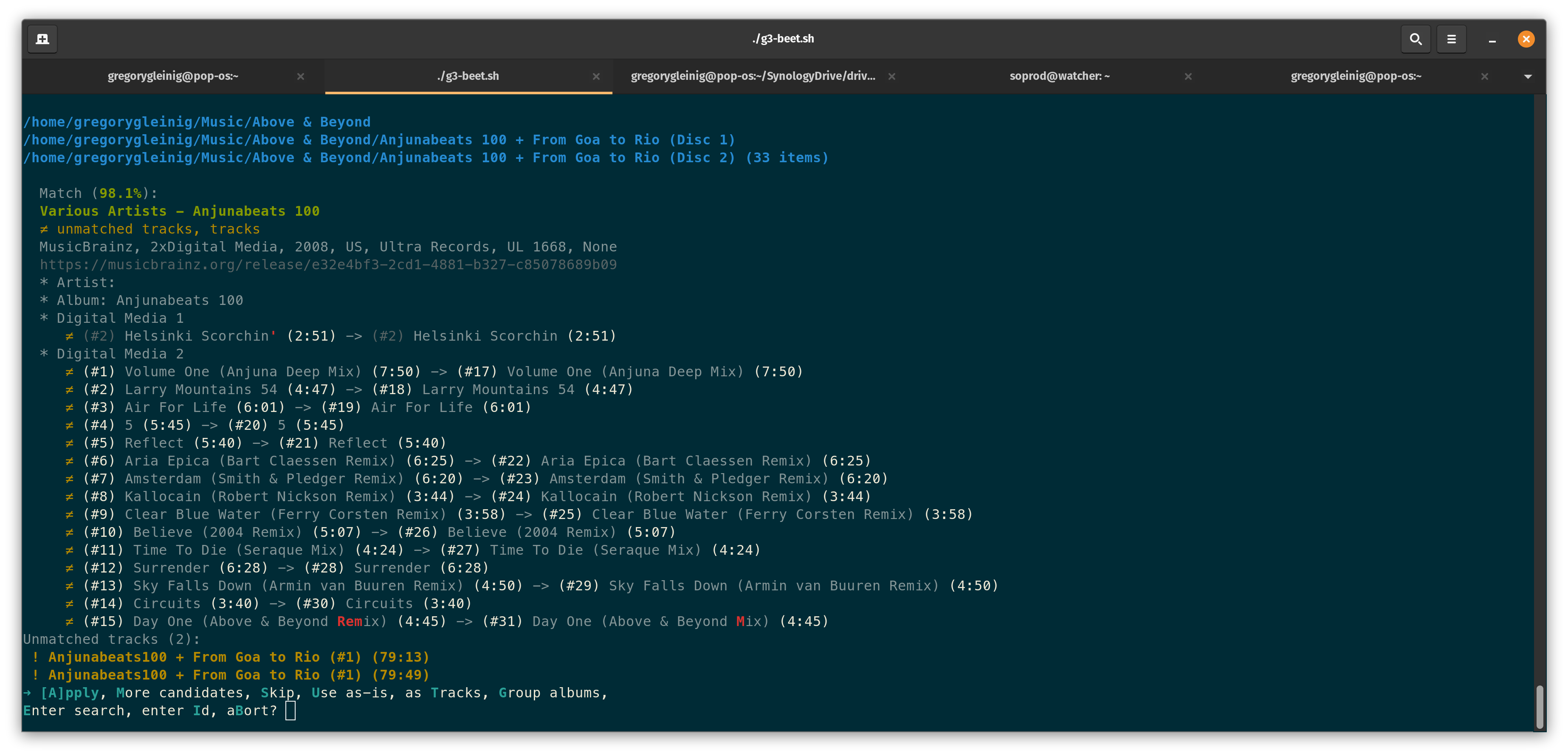
Task: Click the new tab icon in header
Action: (42, 39)
